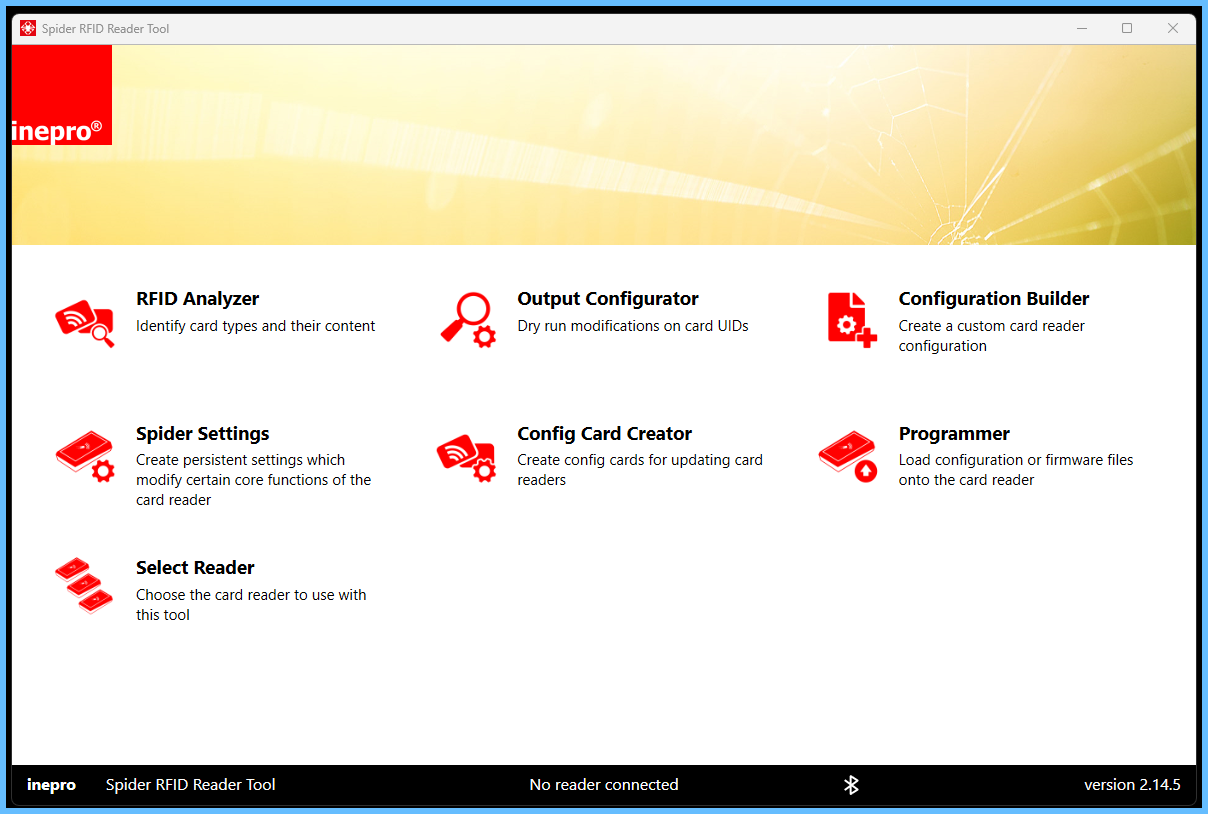Click the Configuration Builder file icon

(x=852, y=320)
